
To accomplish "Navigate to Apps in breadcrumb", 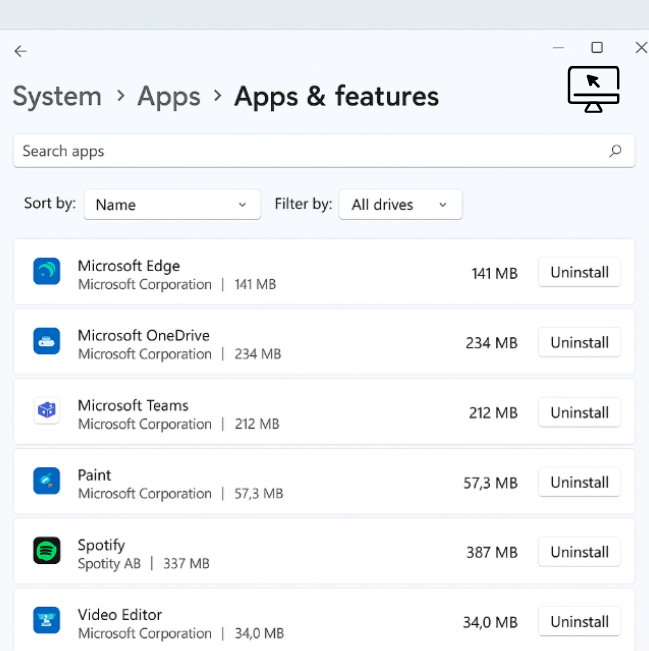I will [x=169, y=96].
